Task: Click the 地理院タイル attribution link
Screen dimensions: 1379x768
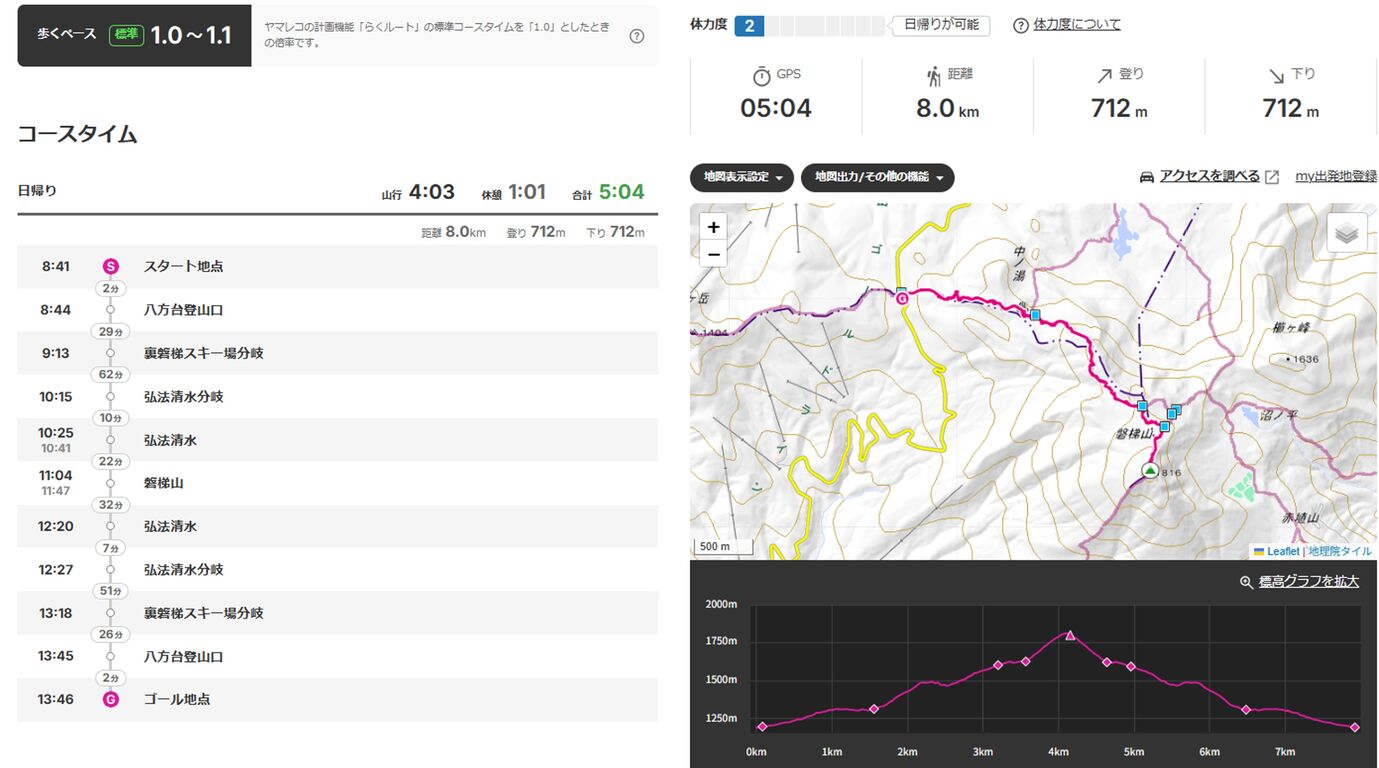Action: 1340,551
